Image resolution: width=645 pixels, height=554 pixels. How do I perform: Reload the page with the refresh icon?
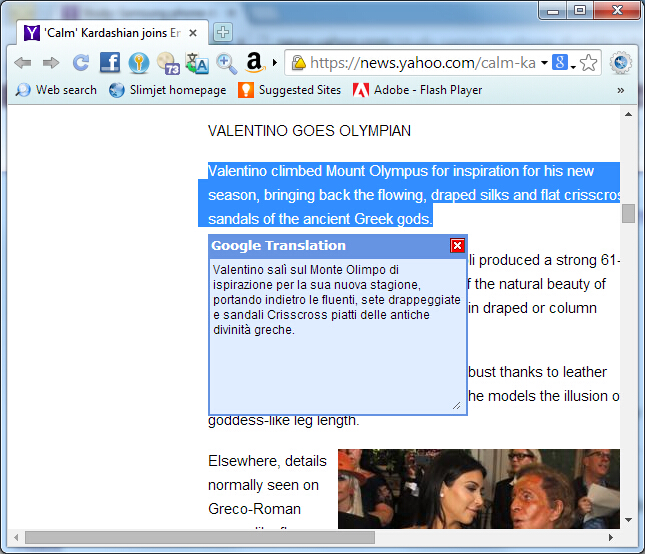point(81,63)
